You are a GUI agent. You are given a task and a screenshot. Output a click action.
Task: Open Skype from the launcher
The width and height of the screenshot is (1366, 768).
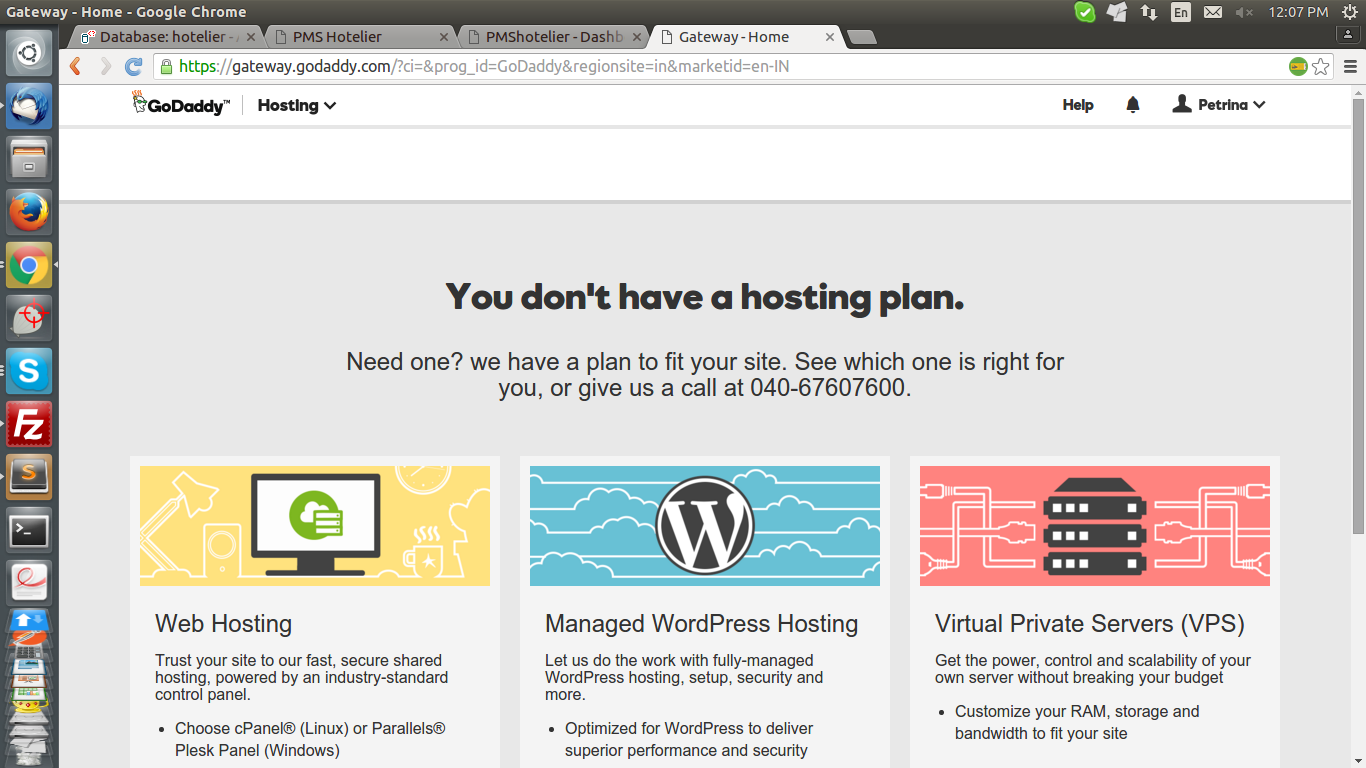pyautogui.click(x=29, y=372)
